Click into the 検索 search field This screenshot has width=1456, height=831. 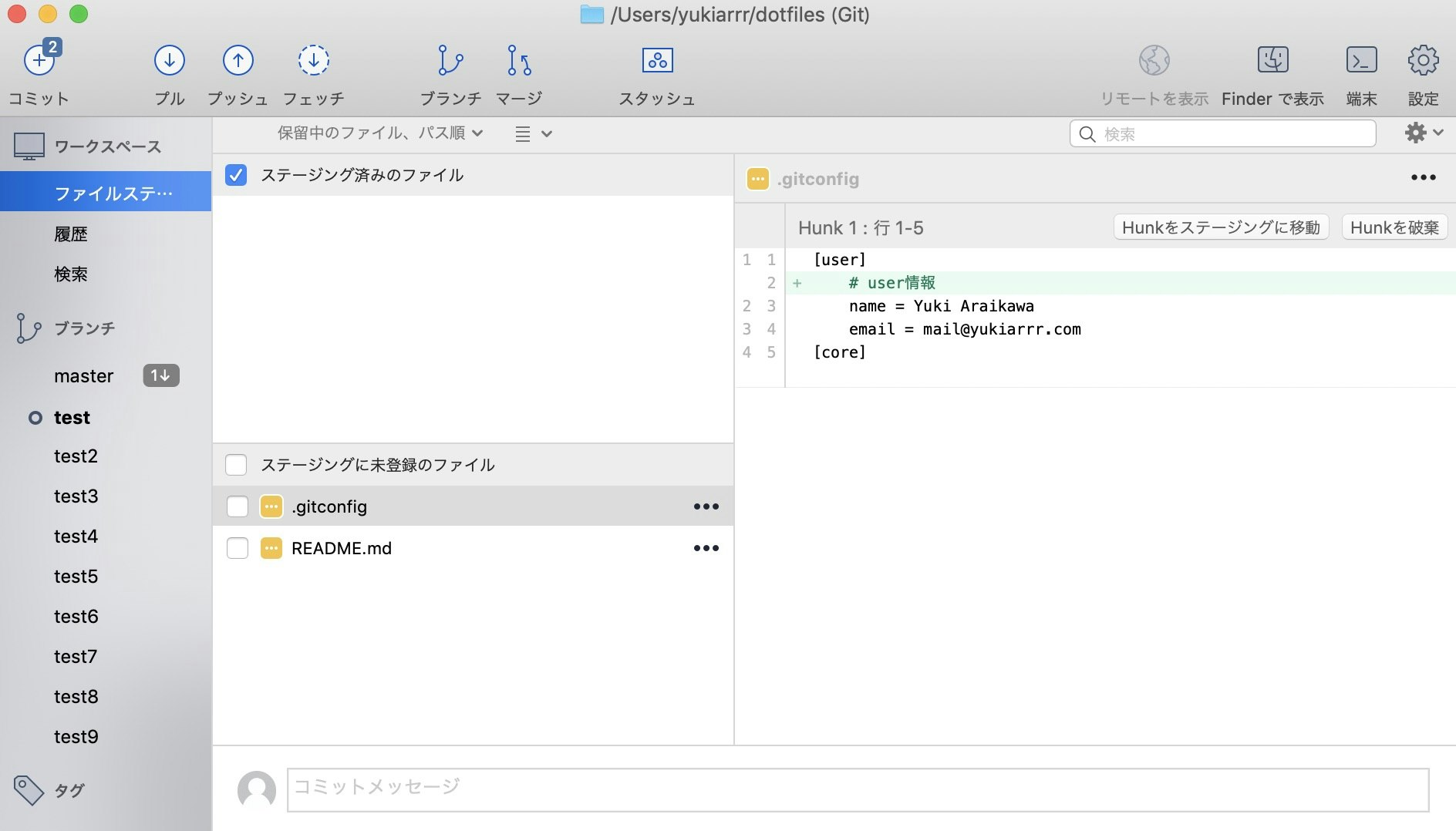(x=1222, y=134)
